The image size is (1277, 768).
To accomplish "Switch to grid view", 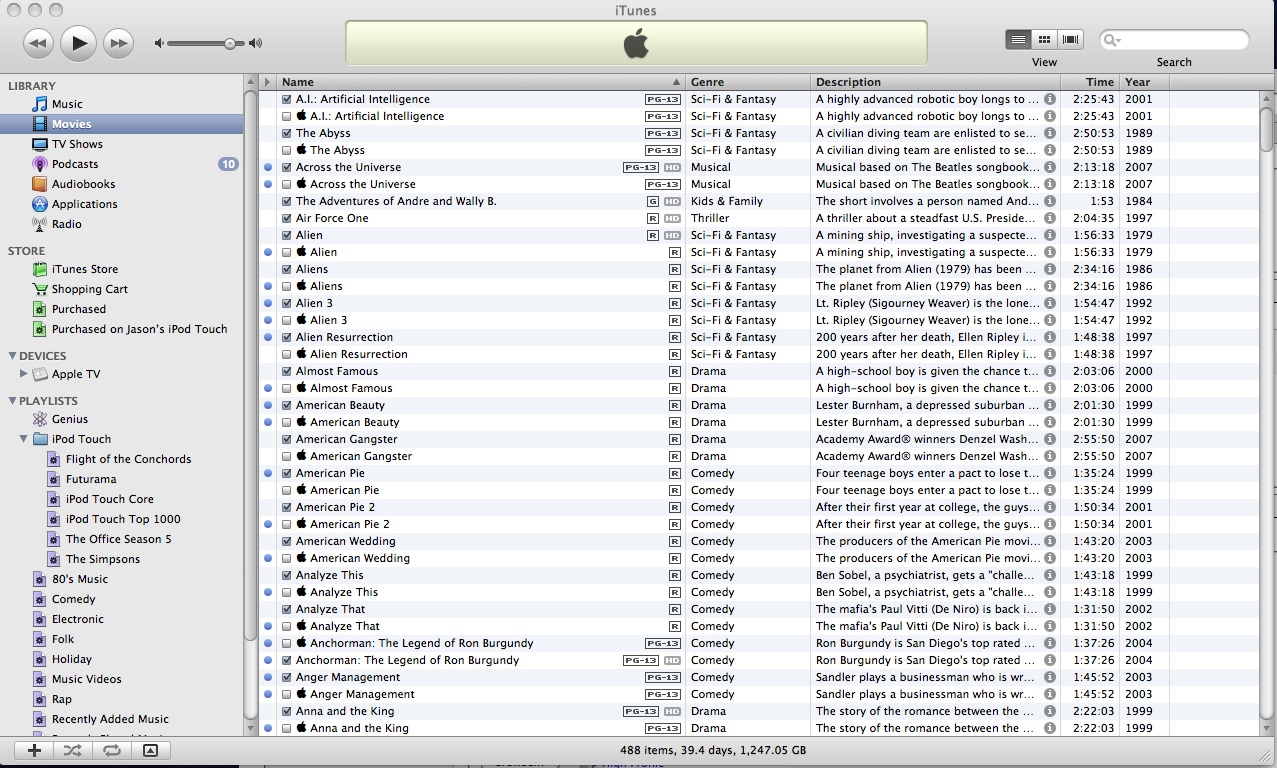I will click(1044, 39).
